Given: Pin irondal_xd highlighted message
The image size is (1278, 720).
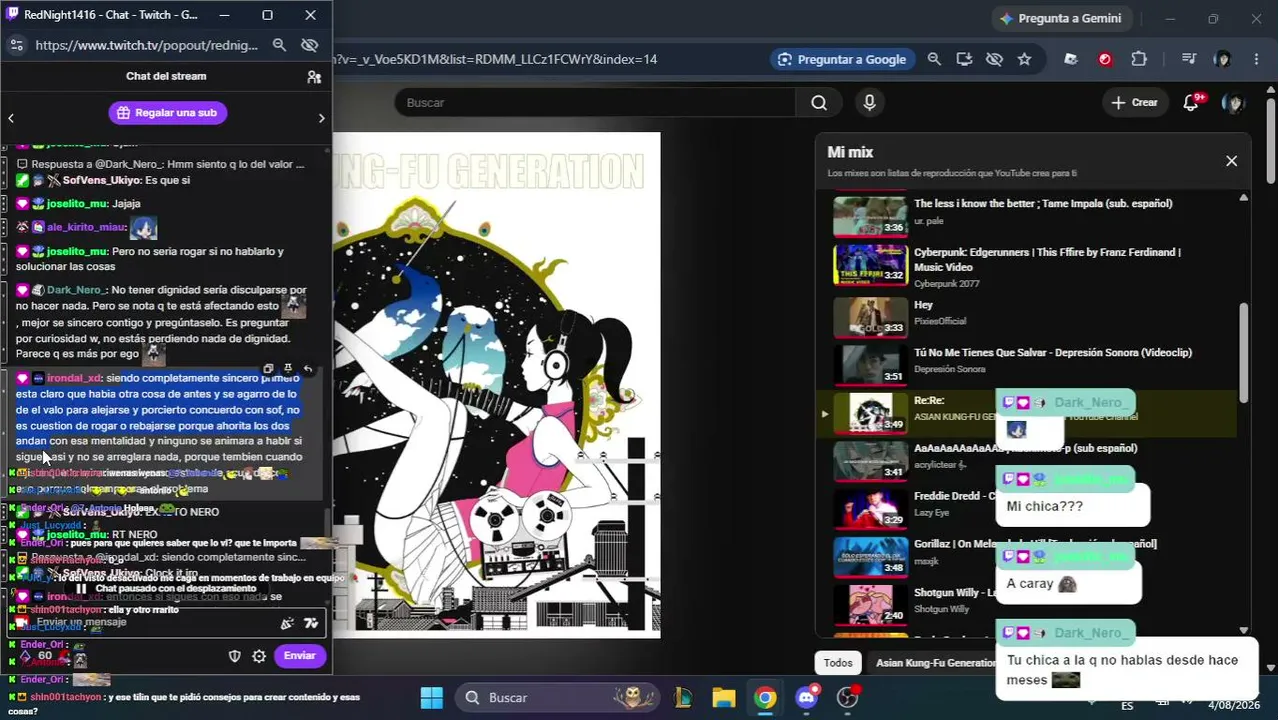Looking at the screenshot, I should (288, 369).
